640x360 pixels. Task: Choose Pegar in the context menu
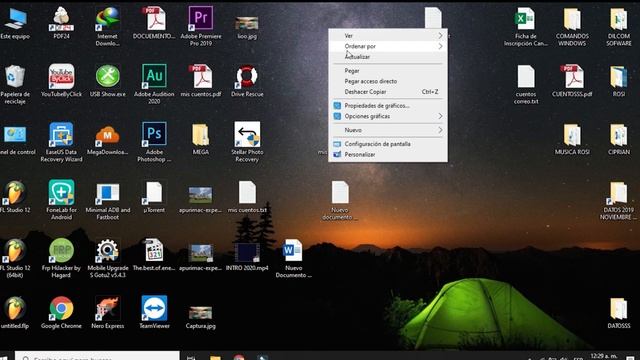tap(388, 71)
